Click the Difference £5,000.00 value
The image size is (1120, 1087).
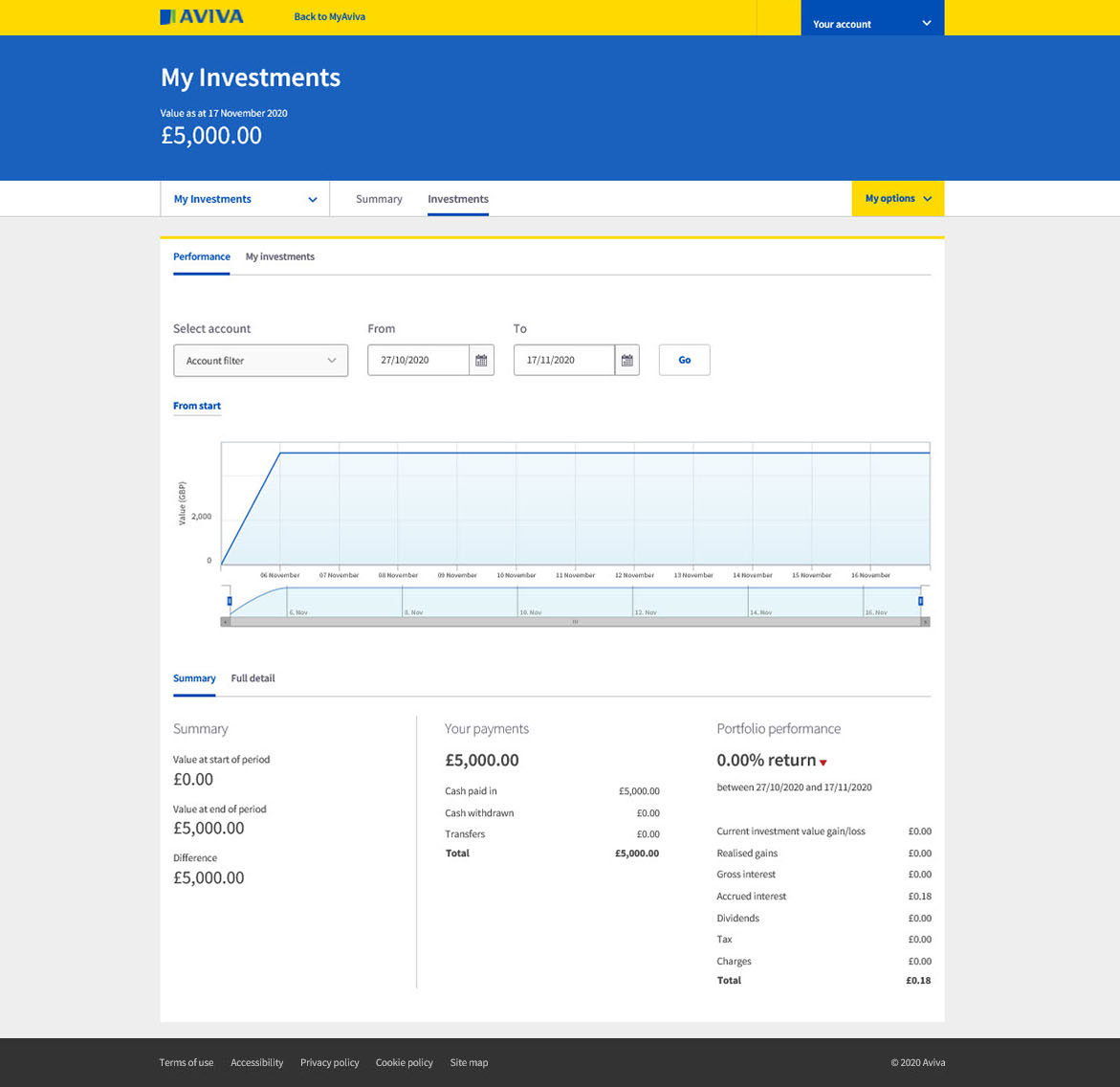[209, 877]
